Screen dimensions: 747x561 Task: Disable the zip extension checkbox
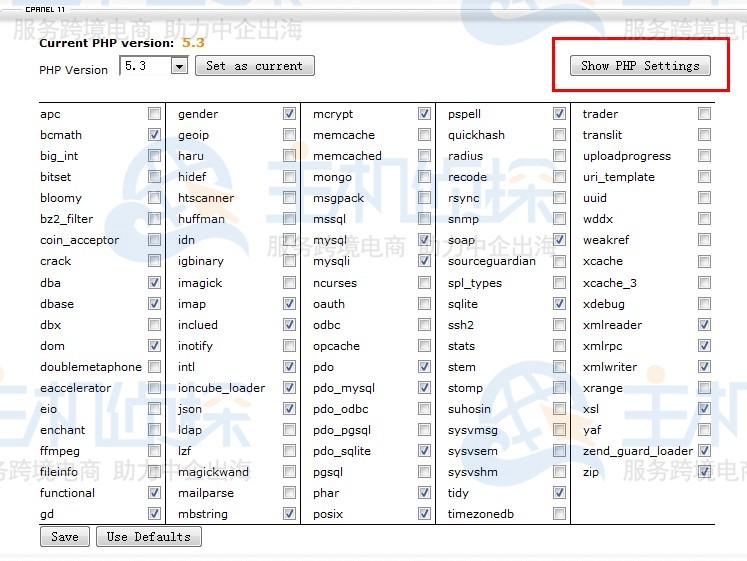pyautogui.click(x=704, y=472)
